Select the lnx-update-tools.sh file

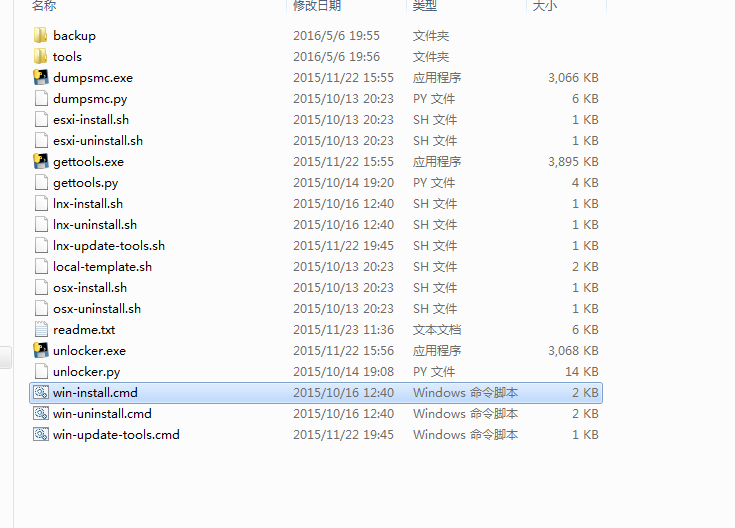109,246
